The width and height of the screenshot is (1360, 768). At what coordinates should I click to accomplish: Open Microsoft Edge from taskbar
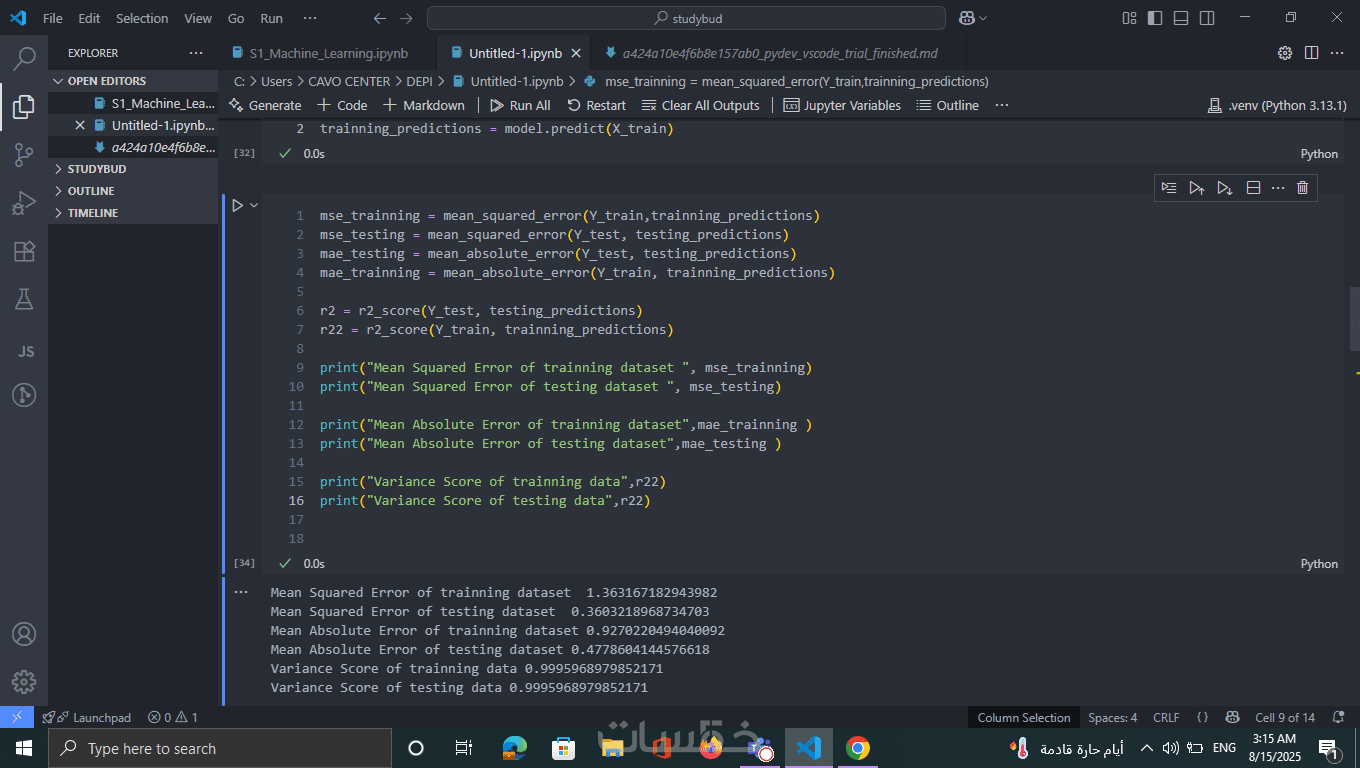tap(515, 748)
